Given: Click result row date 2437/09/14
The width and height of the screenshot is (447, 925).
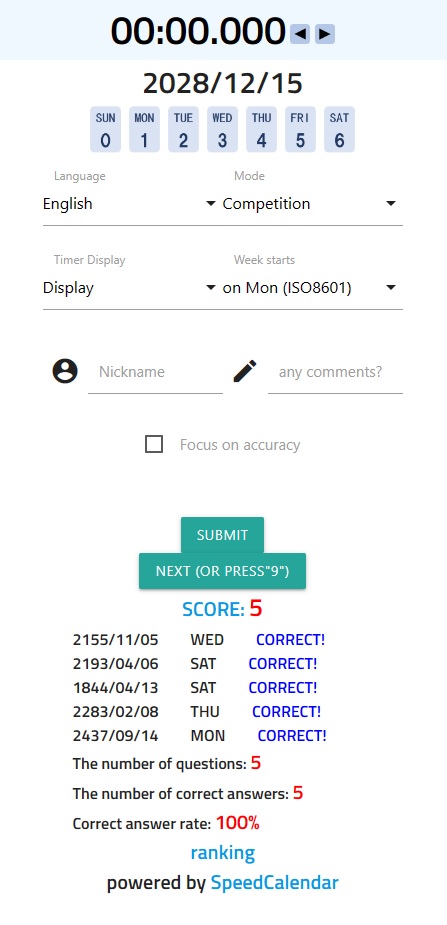Looking at the screenshot, I should pyautogui.click(x=116, y=736).
